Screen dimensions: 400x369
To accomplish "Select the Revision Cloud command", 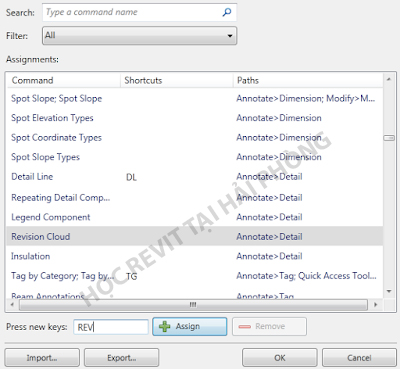I will (41, 237).
